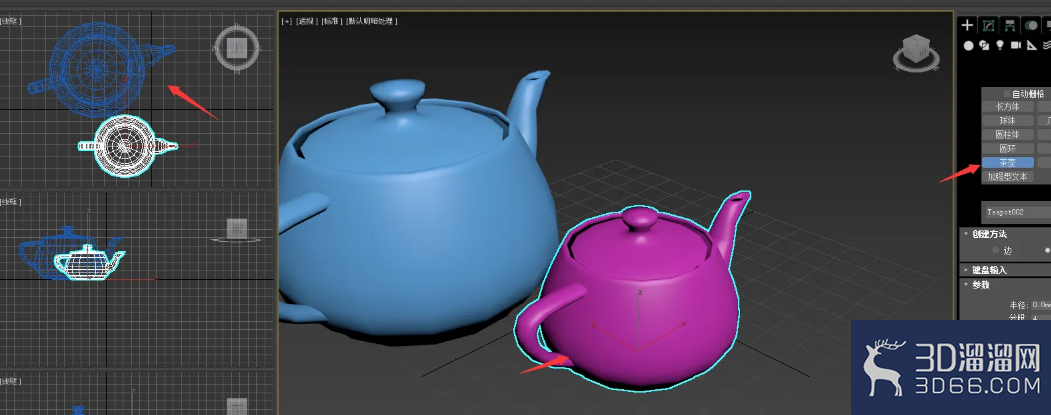The width and height of the screenshot is (1051, 415).
Task: Open the 标准 viewport shading menu
Action: coord(331,21)
